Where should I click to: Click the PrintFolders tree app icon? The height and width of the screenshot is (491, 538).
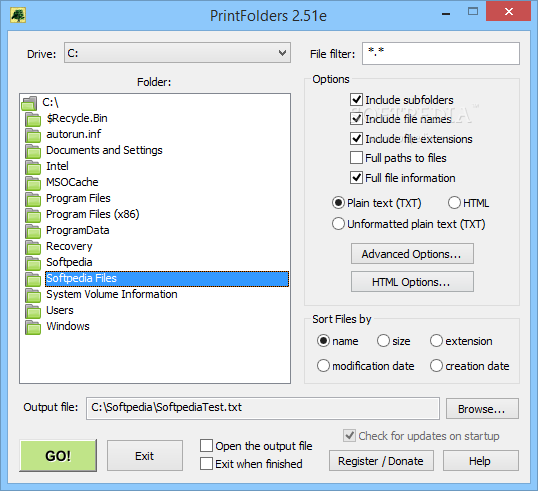pos(18,15)
